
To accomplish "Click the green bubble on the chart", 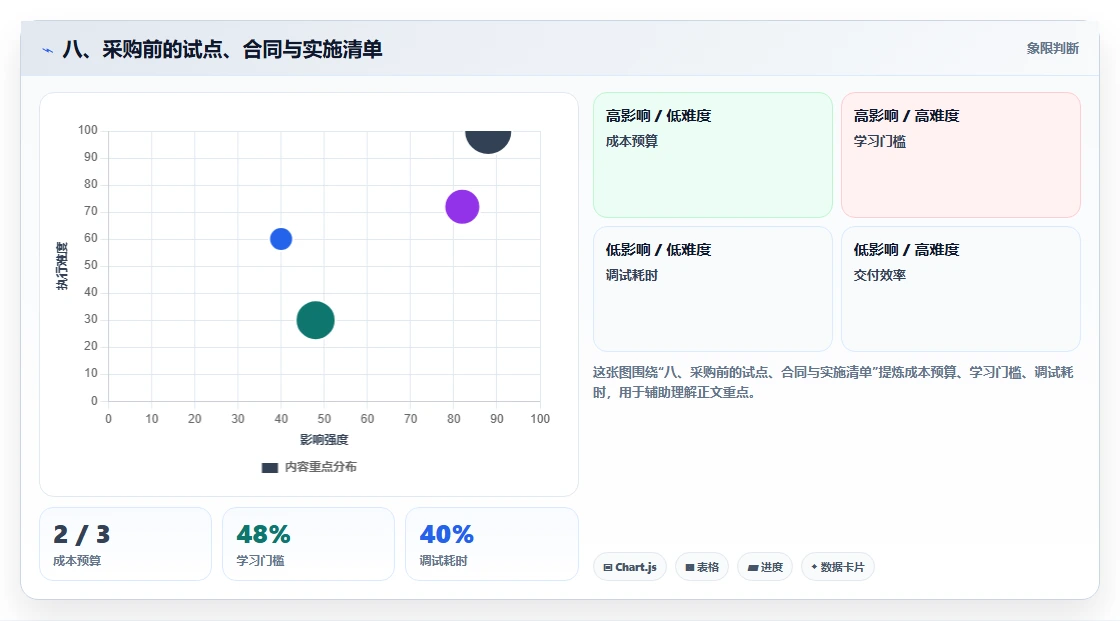I will pos(316,320).
